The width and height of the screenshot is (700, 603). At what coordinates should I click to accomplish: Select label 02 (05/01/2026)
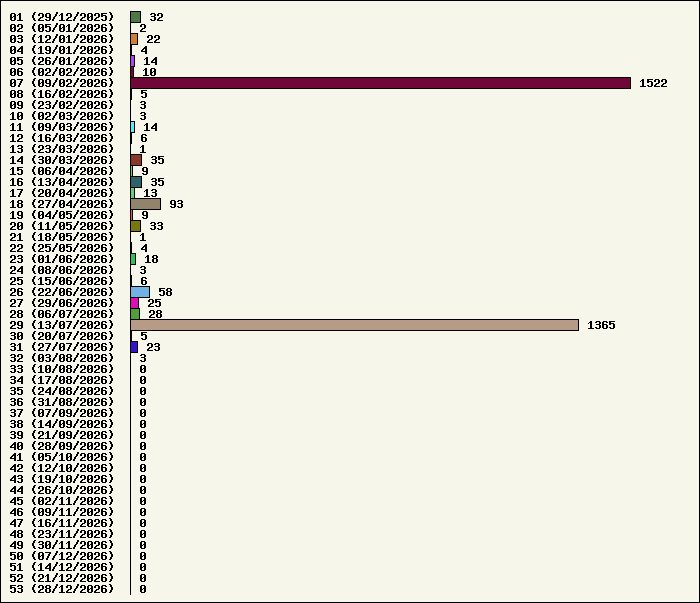pos(62,28)
